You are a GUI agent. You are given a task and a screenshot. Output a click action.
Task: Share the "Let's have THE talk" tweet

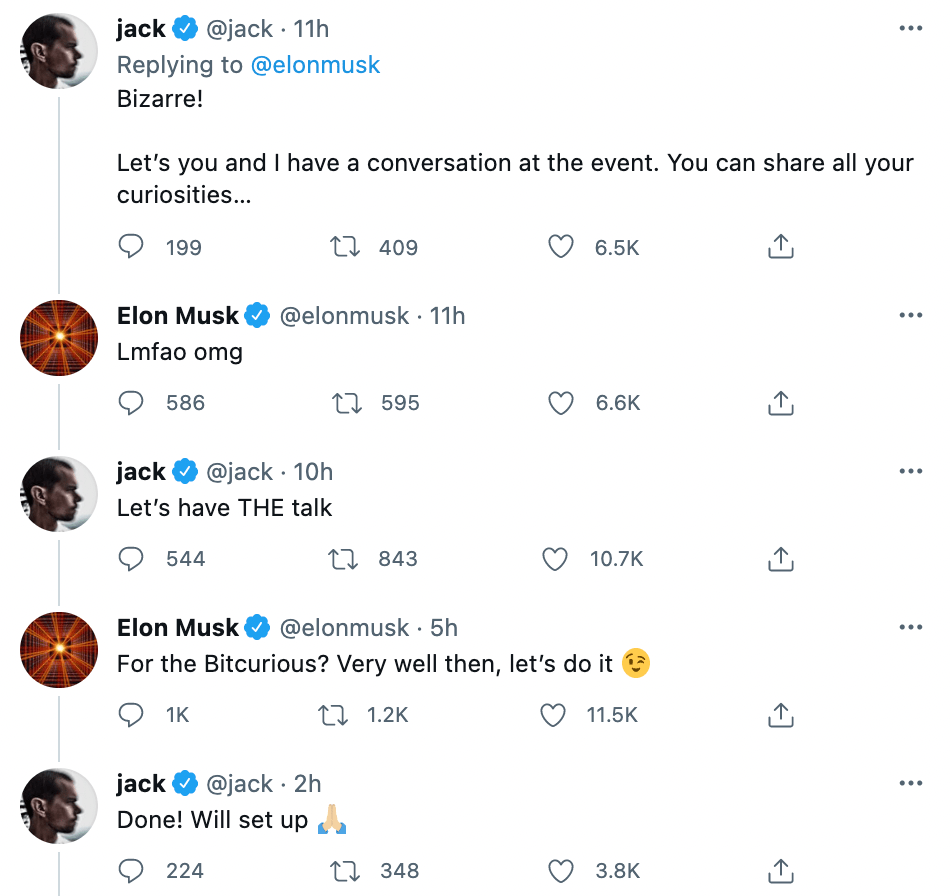point(781,559)
